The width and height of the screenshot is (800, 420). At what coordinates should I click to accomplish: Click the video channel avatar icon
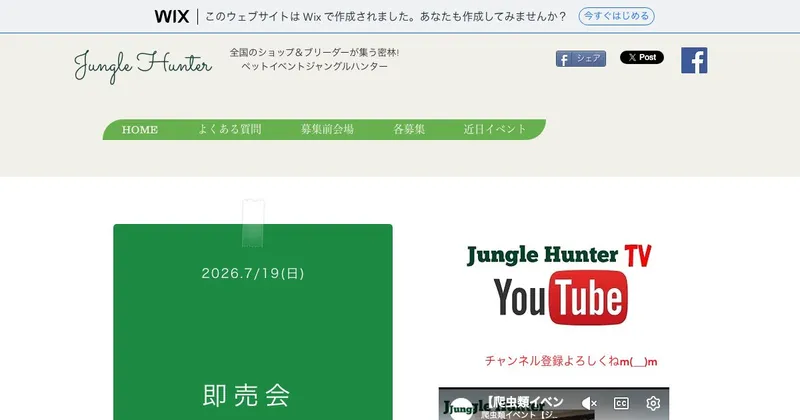pyautogui.click(x=461, y=409)
